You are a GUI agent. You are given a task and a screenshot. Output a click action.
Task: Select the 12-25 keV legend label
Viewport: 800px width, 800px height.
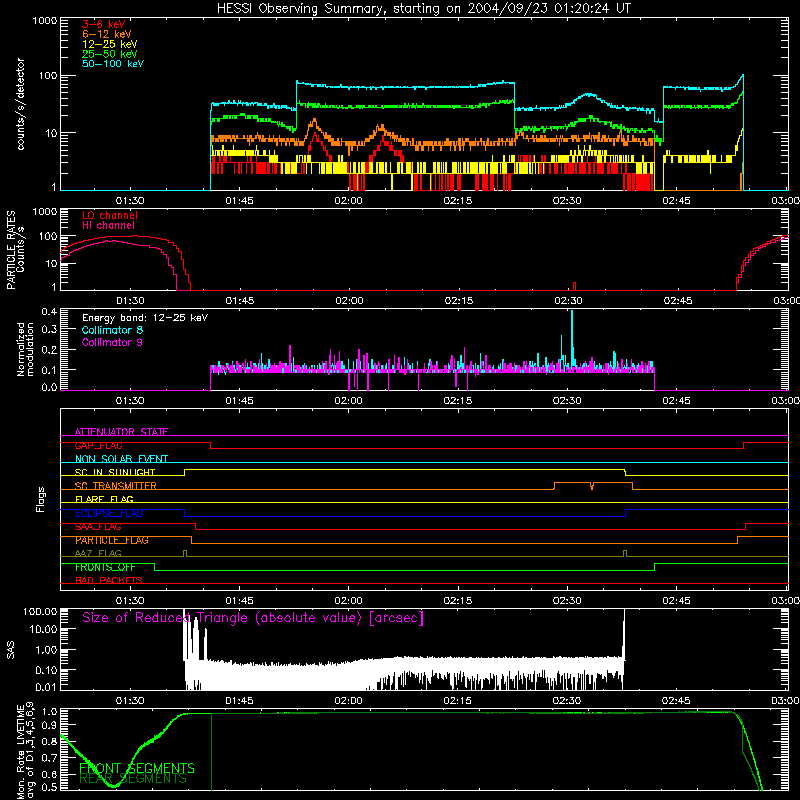(110, 44)
